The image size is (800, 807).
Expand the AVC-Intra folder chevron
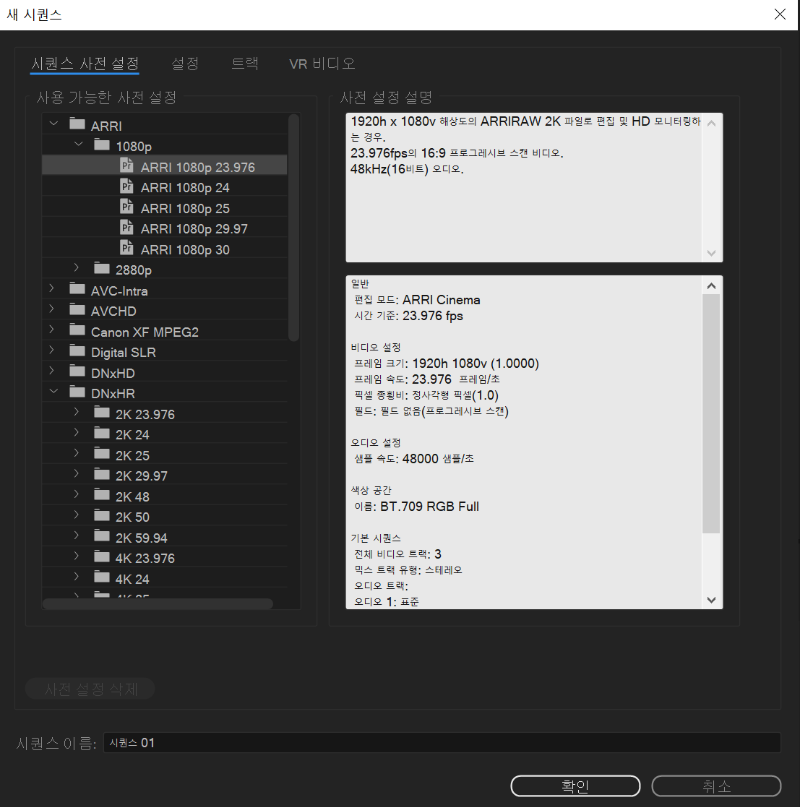pyautogui.click(x=52, y=288)
